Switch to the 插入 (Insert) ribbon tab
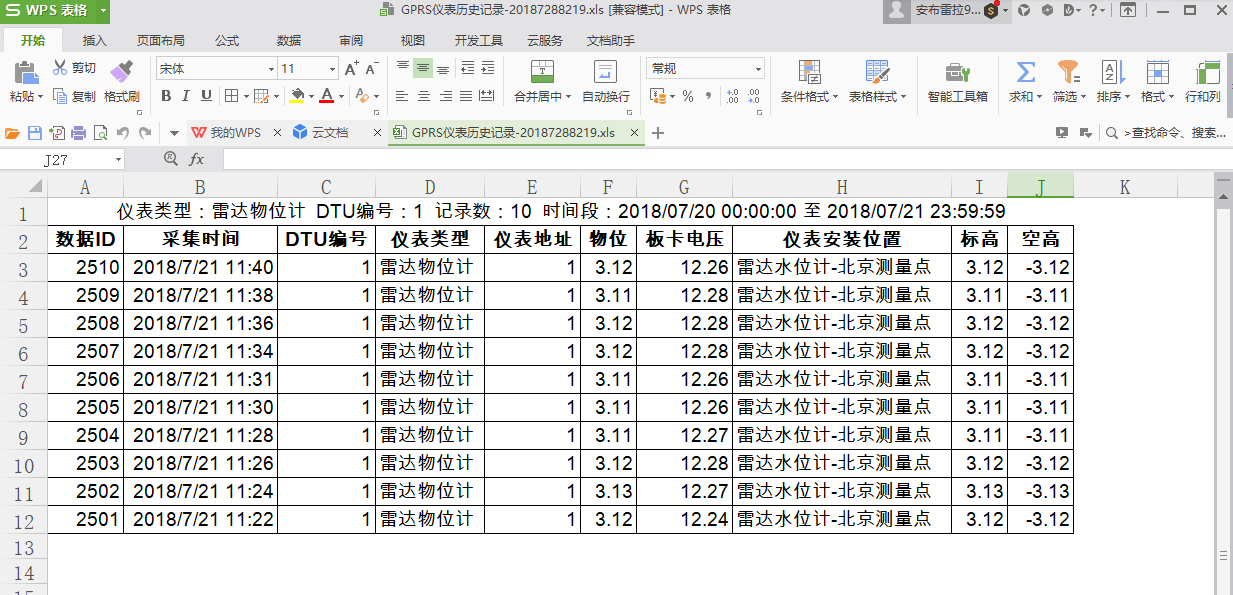 click(95, 41)
